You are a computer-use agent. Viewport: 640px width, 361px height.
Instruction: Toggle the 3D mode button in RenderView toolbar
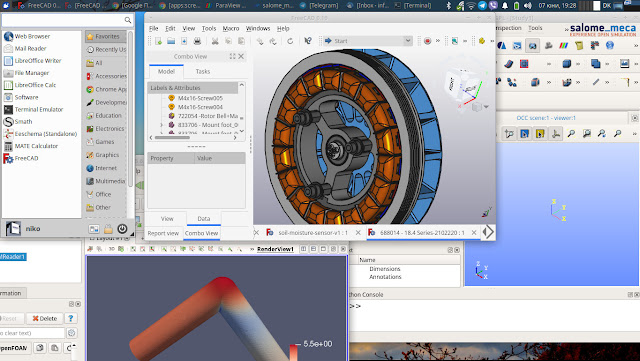pos(111,249)
